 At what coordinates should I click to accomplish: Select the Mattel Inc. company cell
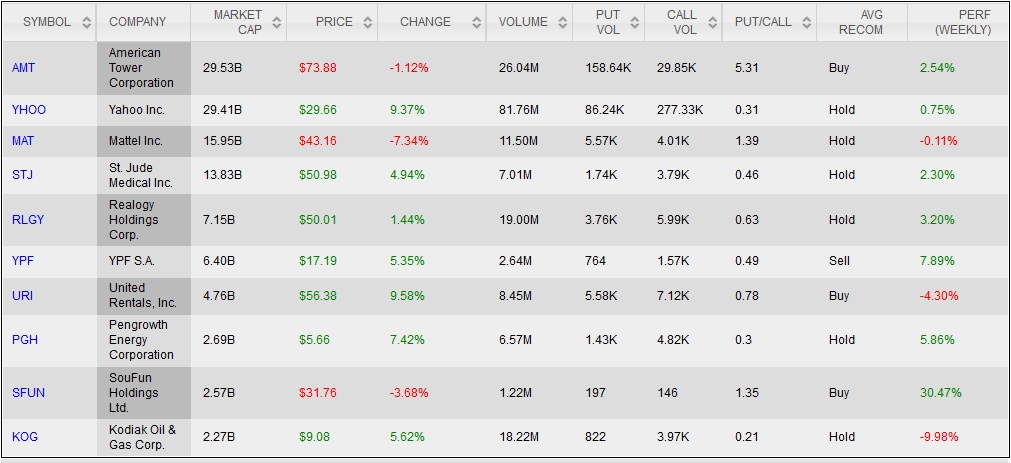pos(144,141)
